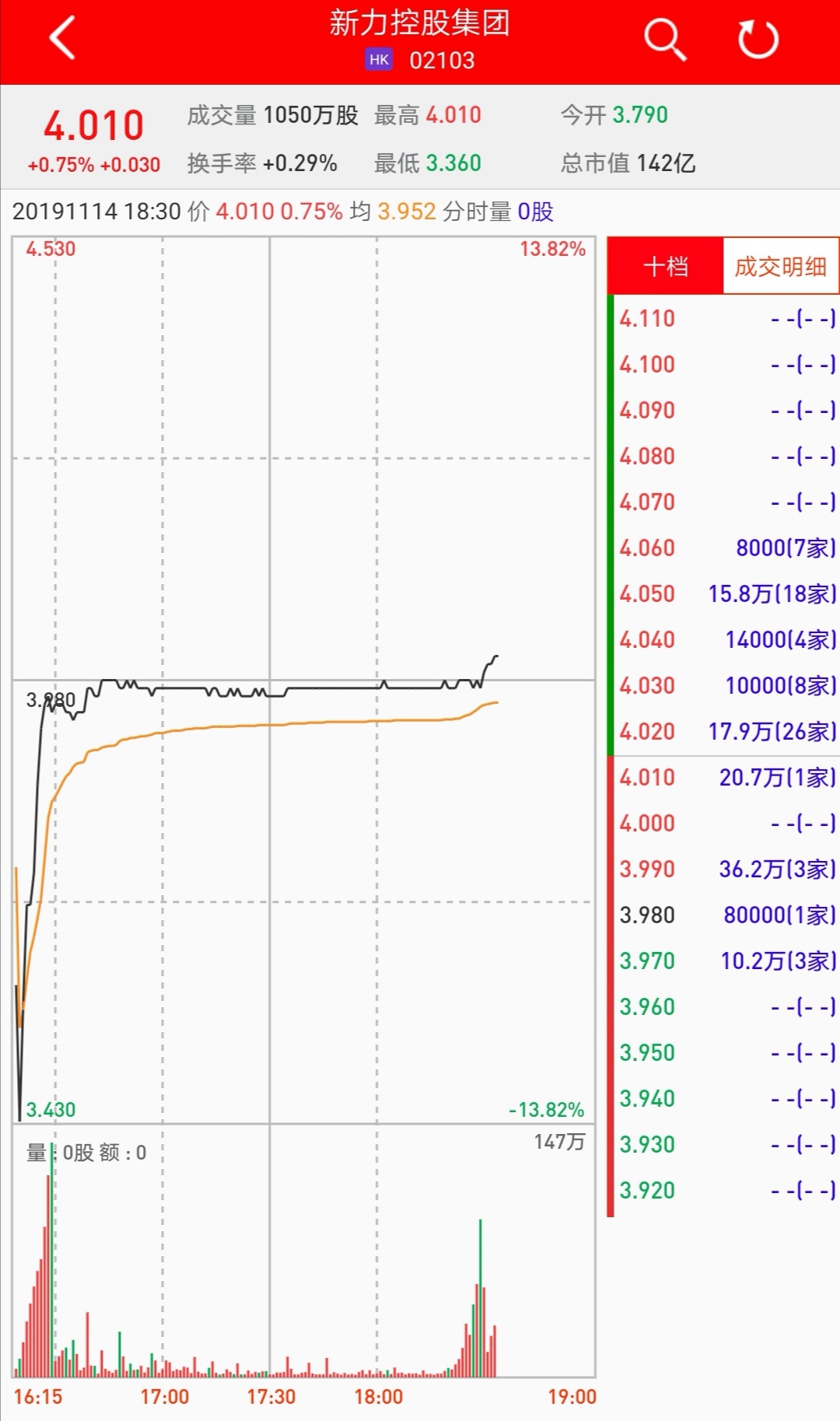This screenshot has width=840, height=1421.
Task: Tap the 19:00 time axis label
Action: (572, 1397)
